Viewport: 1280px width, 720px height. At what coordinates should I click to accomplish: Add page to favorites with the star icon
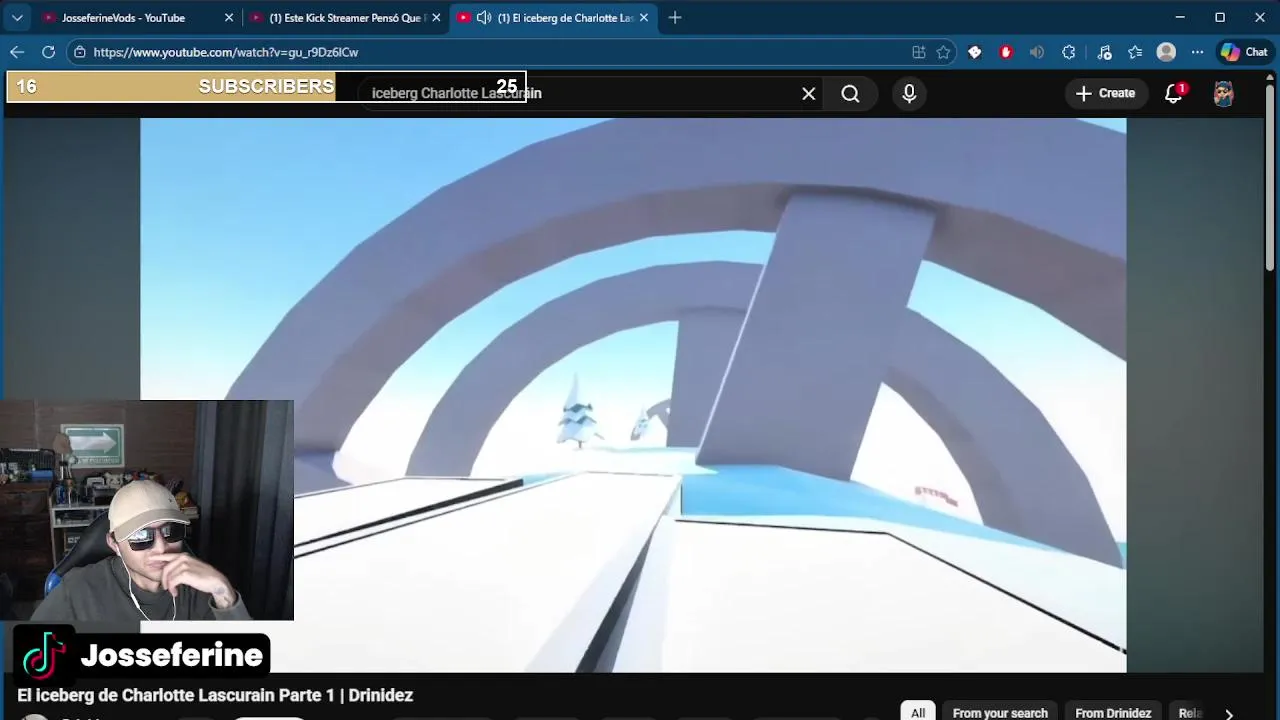coord(943,52)
